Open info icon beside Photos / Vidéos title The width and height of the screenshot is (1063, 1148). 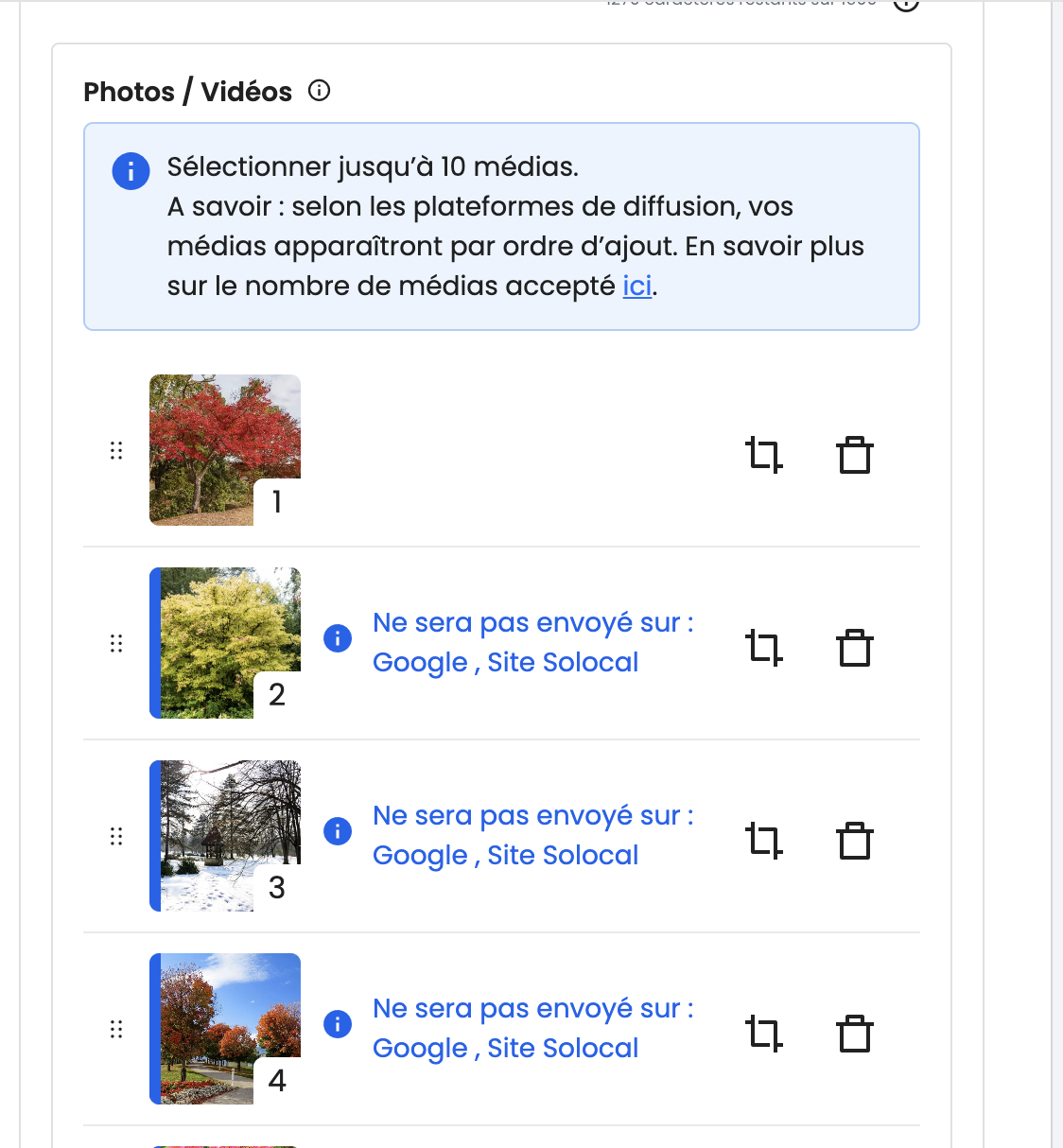(x=320, y=91)
